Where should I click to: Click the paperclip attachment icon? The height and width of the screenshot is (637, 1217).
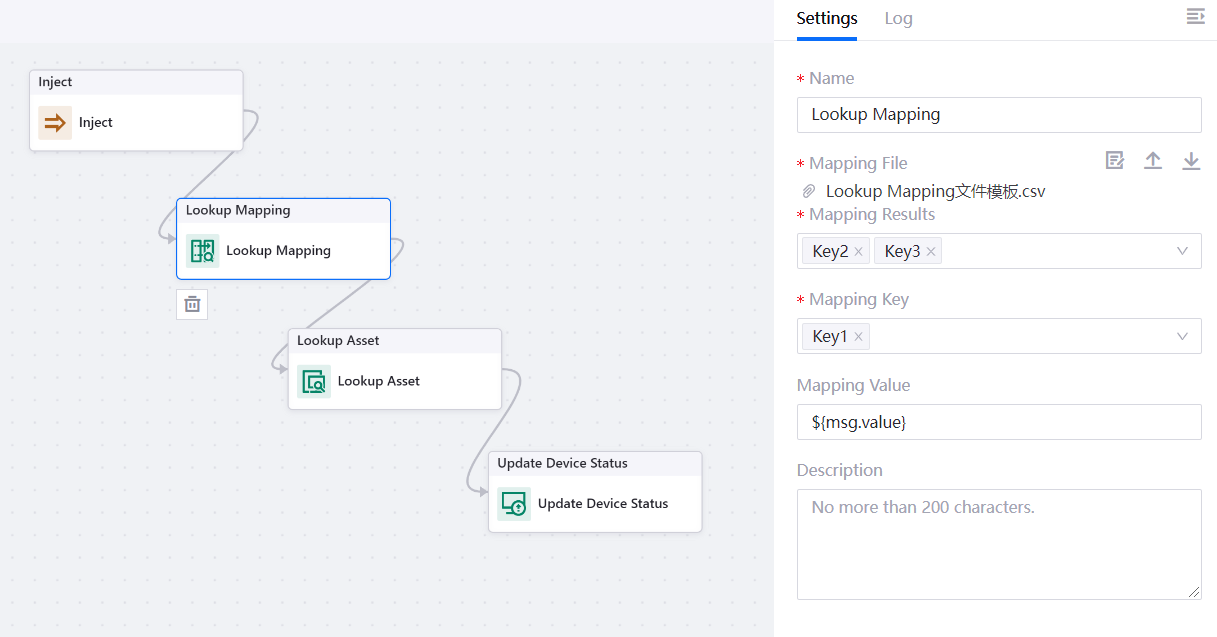click(x=808, y=191)
